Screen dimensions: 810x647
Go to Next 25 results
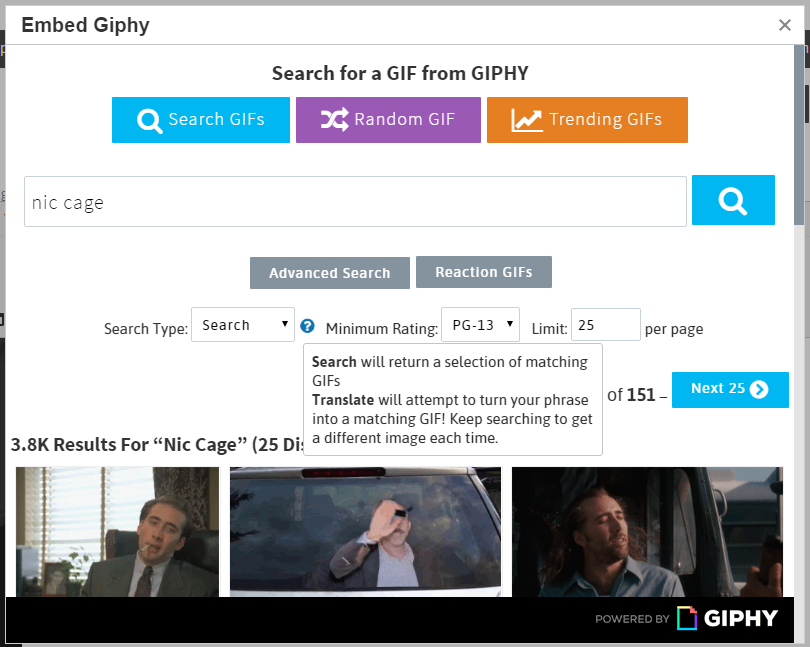click(730, 390)
